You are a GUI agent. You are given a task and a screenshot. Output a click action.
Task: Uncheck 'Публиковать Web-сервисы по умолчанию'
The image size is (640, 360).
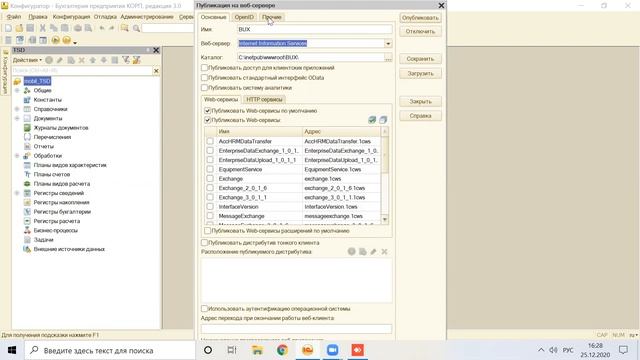point(207,111)
